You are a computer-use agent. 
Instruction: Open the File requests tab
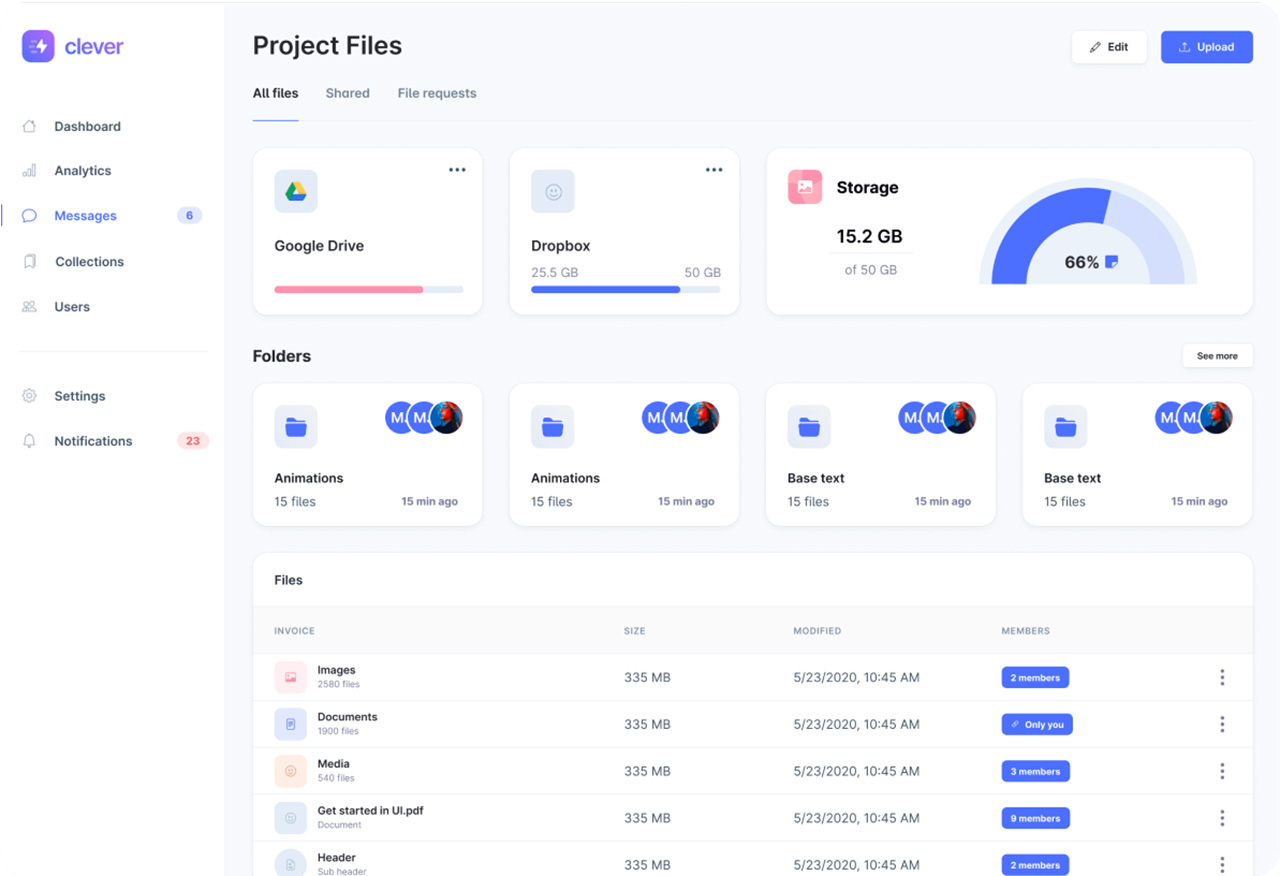[437, 93]
